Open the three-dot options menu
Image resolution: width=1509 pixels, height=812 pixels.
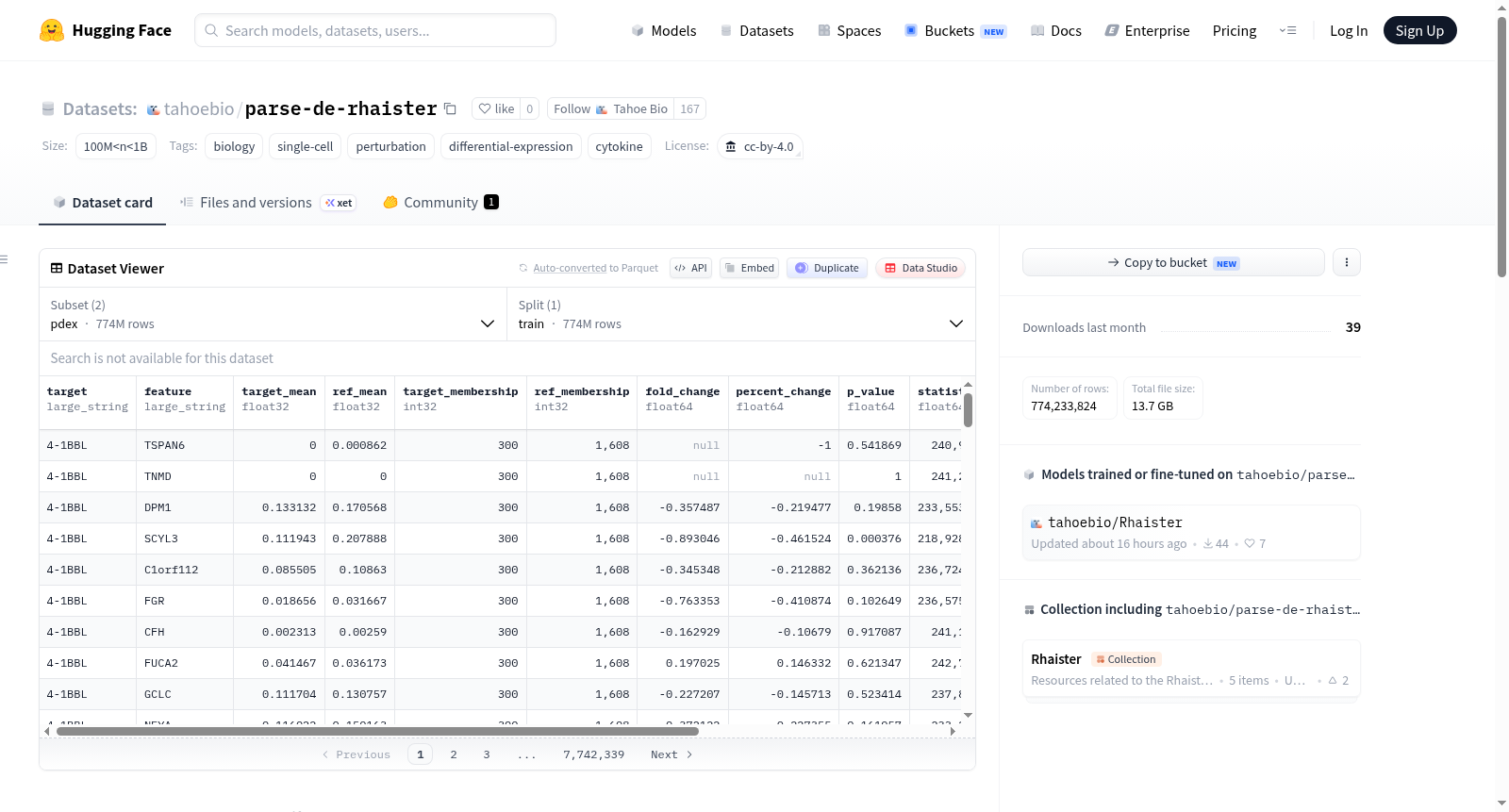[1347, 262]
